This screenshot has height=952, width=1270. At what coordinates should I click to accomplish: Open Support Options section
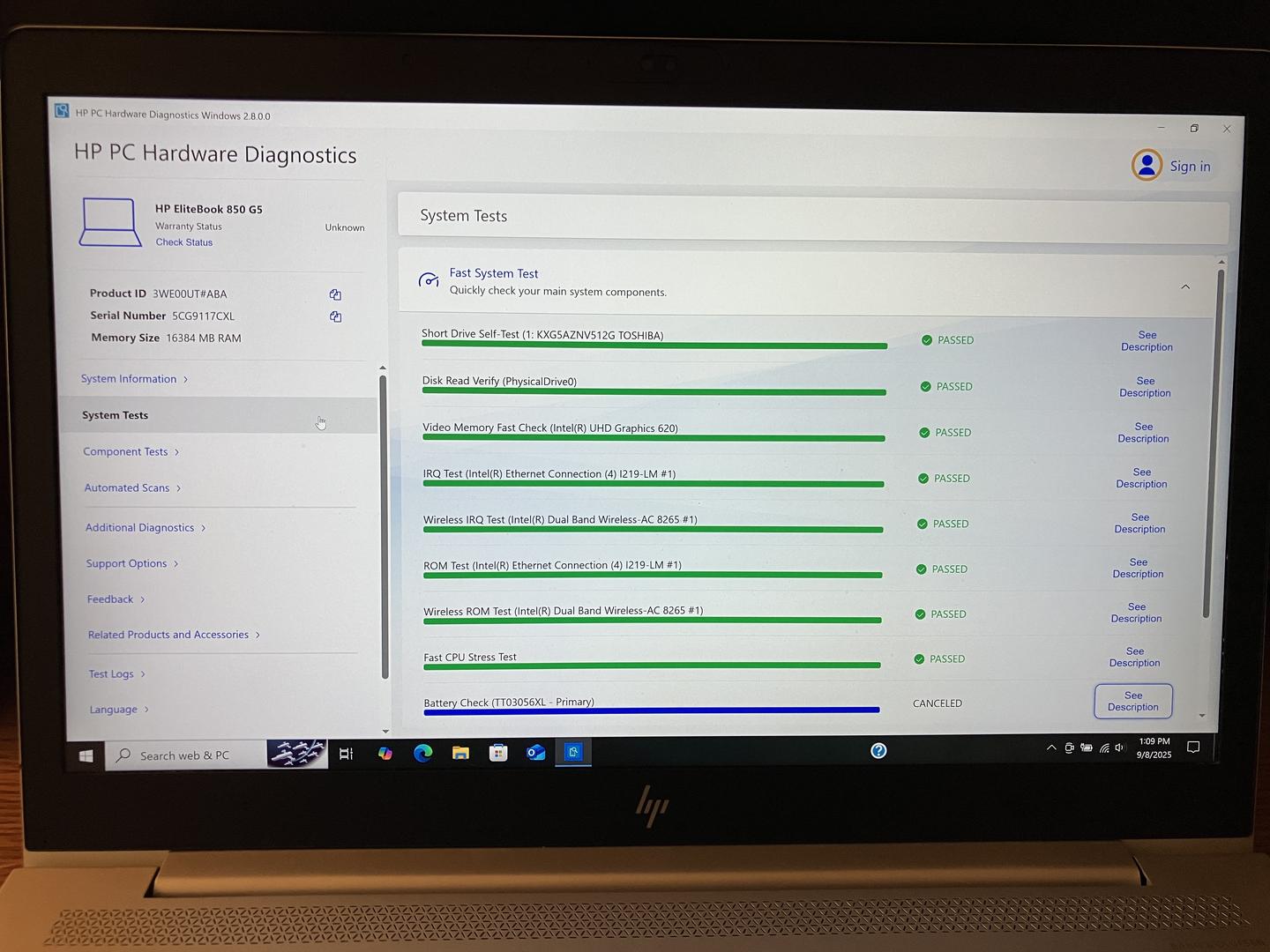coord(132,563)
